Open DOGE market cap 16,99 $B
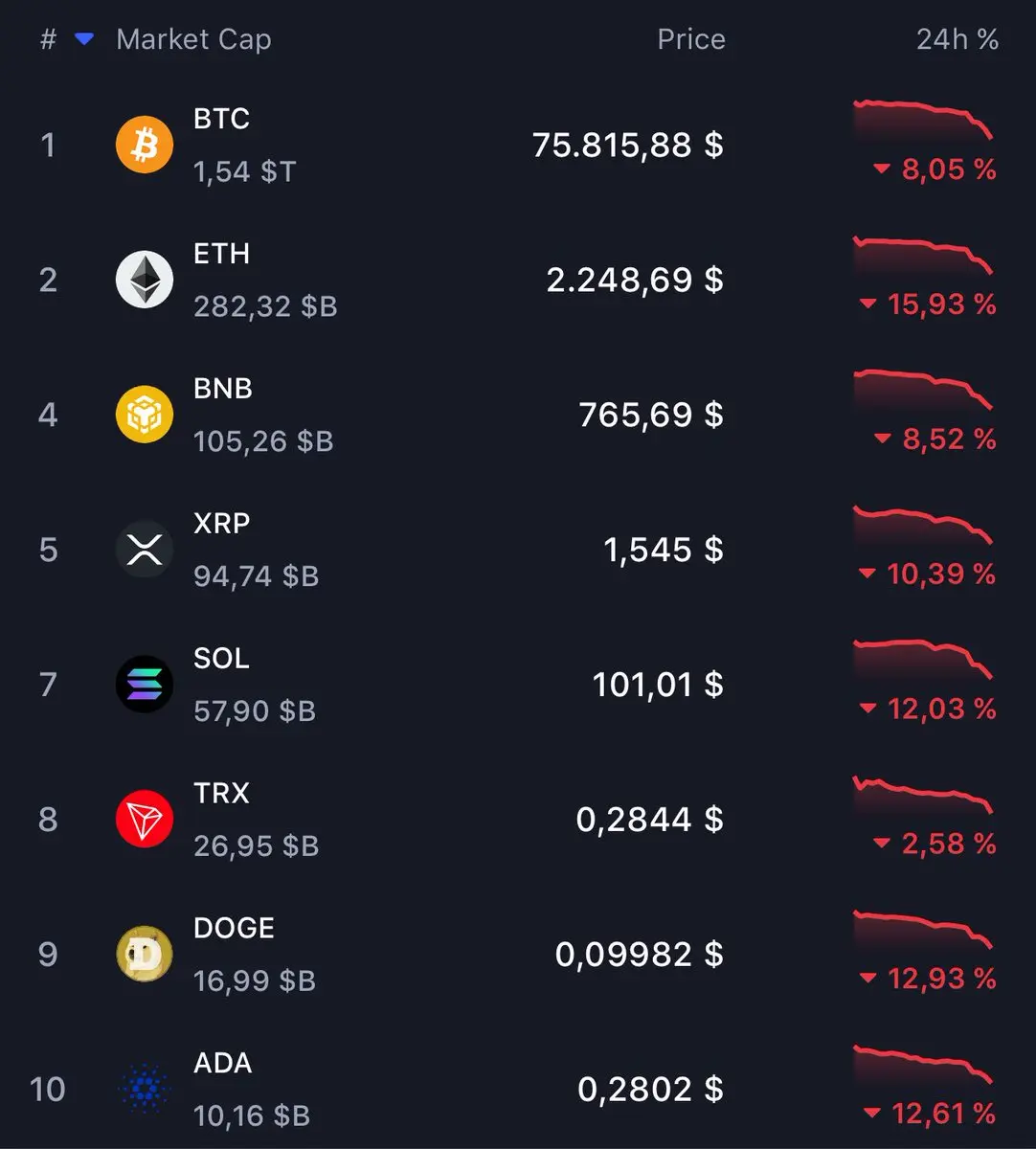 255,980
